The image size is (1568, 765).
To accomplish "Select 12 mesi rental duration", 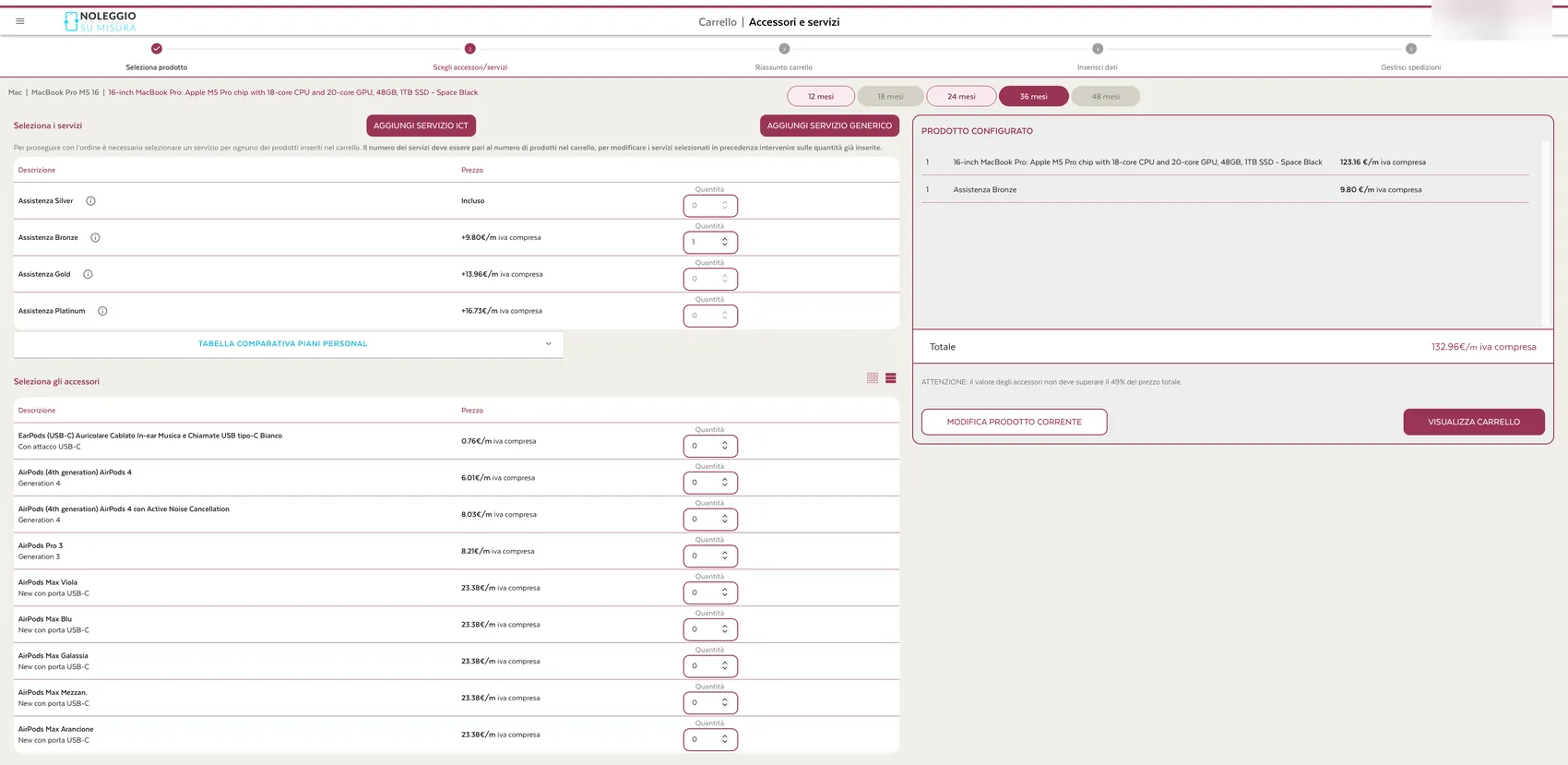I will click(x=821, y=96).
